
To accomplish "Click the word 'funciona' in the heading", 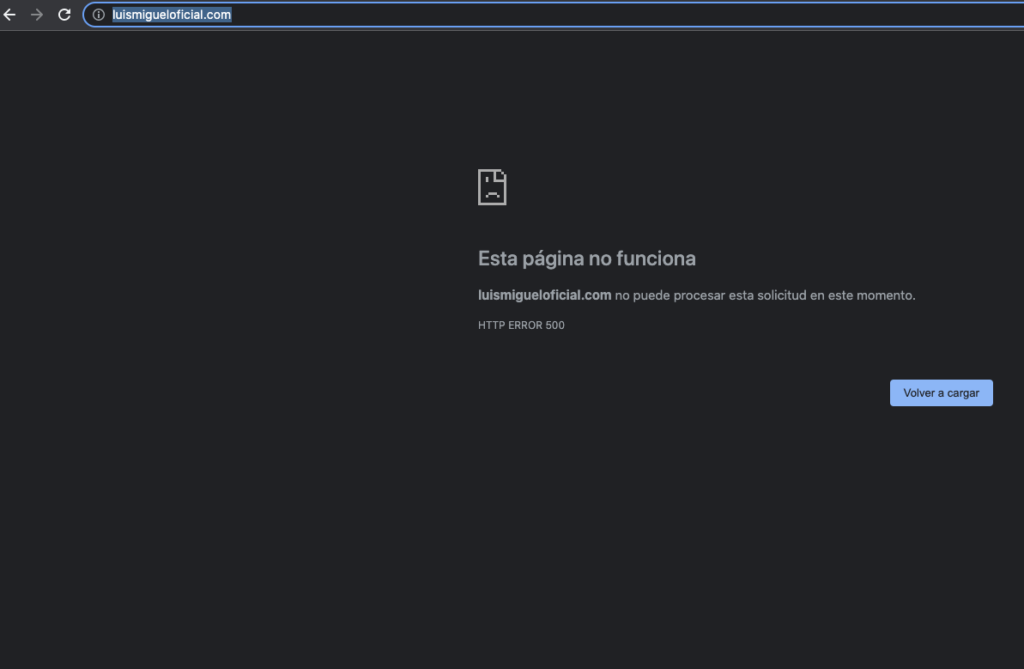I will [x=655, y=259].
